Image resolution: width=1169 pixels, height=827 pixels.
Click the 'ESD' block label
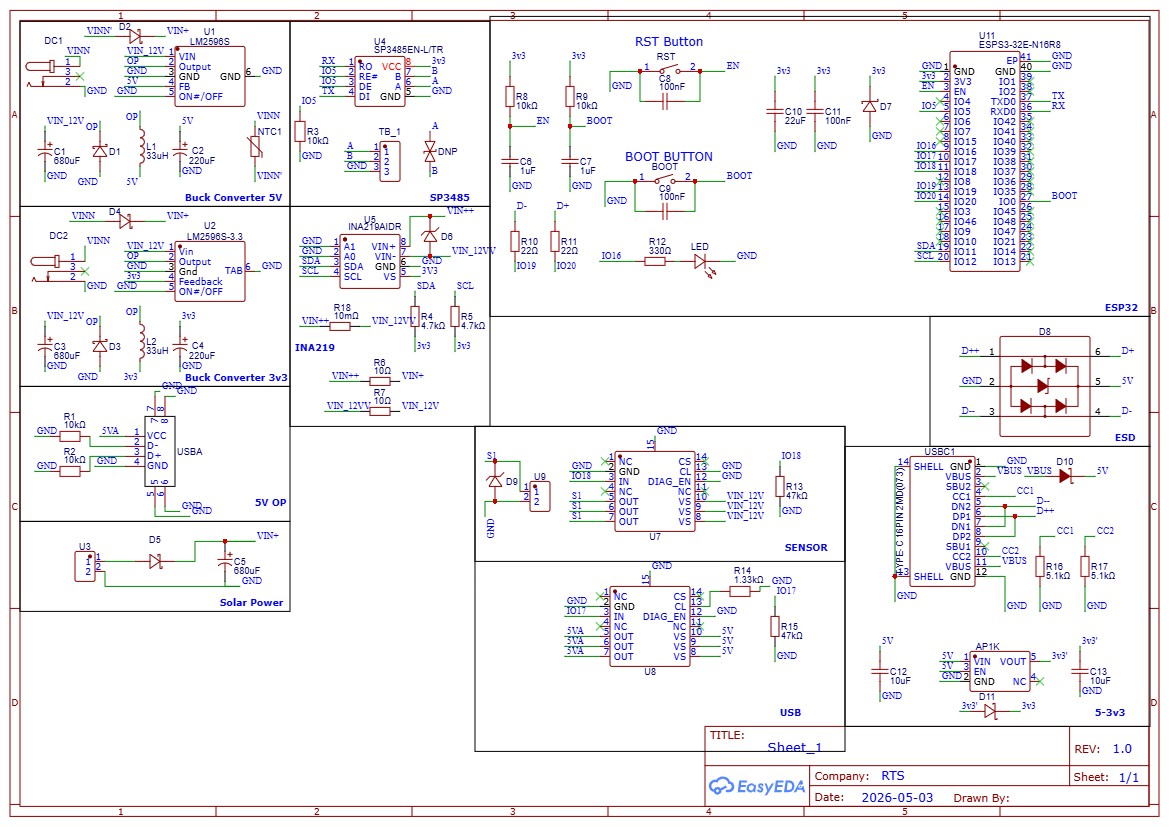click(1125, 438)
